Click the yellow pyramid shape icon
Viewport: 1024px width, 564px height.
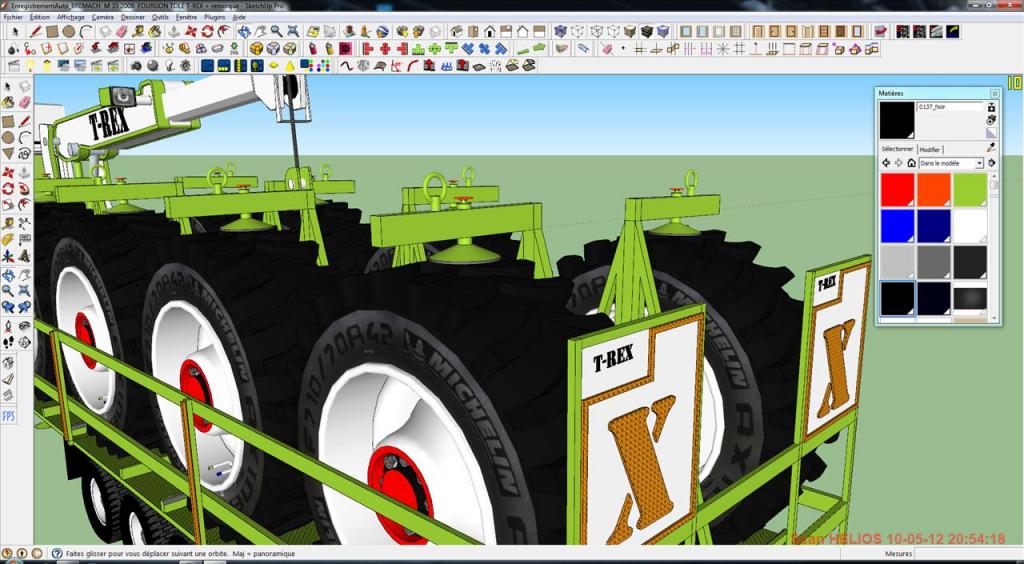tap(289, 65)
